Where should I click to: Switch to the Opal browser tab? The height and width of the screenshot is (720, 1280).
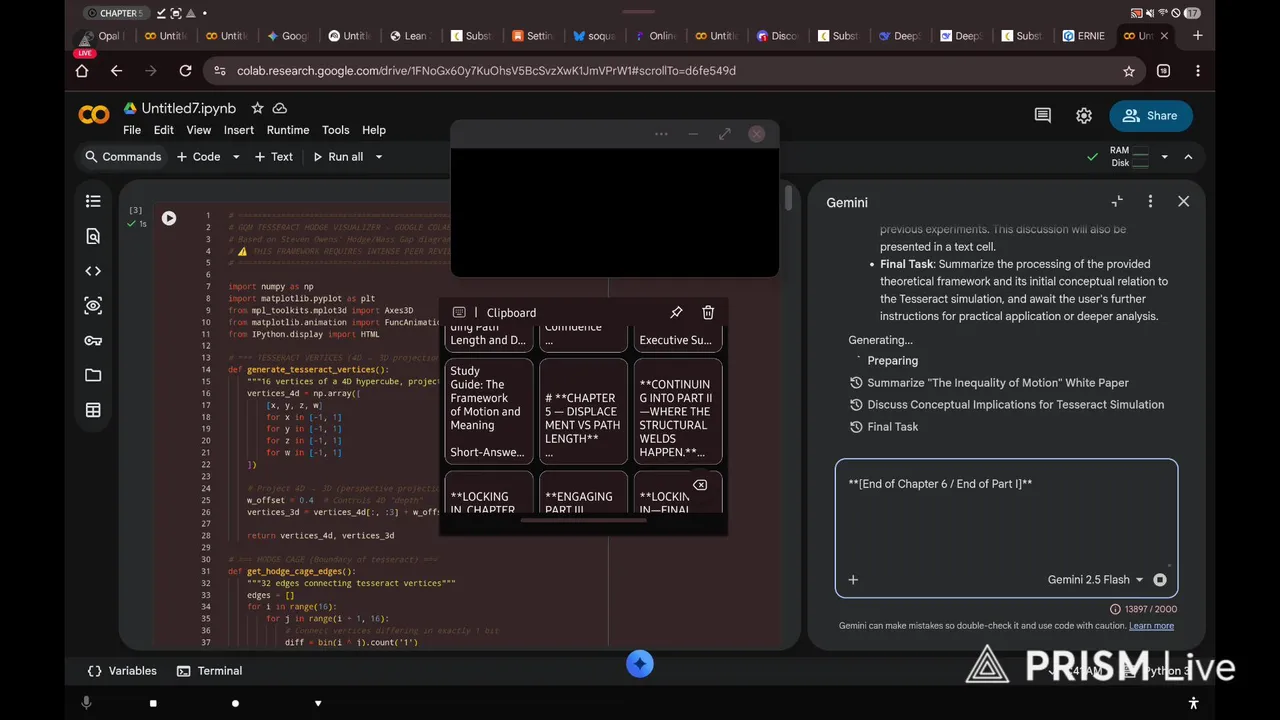[100, 36]
